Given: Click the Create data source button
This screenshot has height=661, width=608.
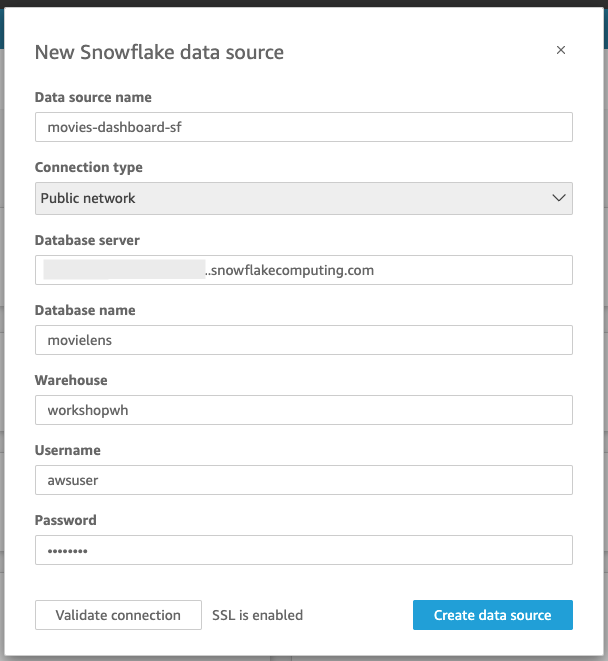Looking at the screenshot, I should pyautogui.click(x=492, y=615).
